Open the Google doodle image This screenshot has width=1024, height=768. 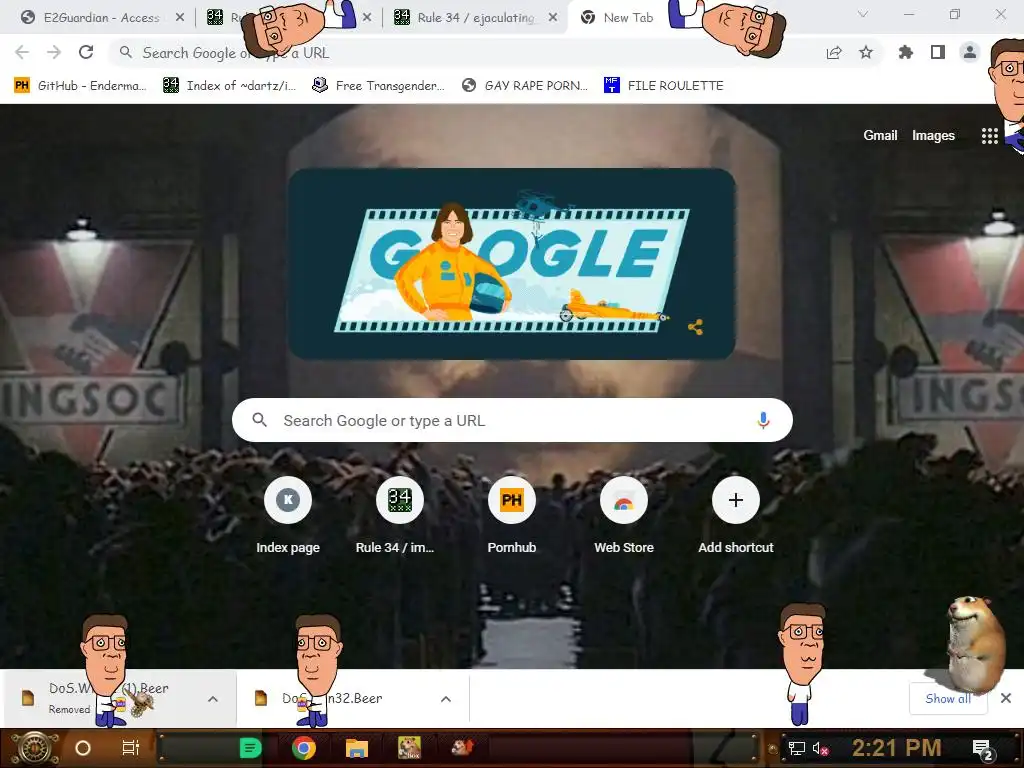512,264
